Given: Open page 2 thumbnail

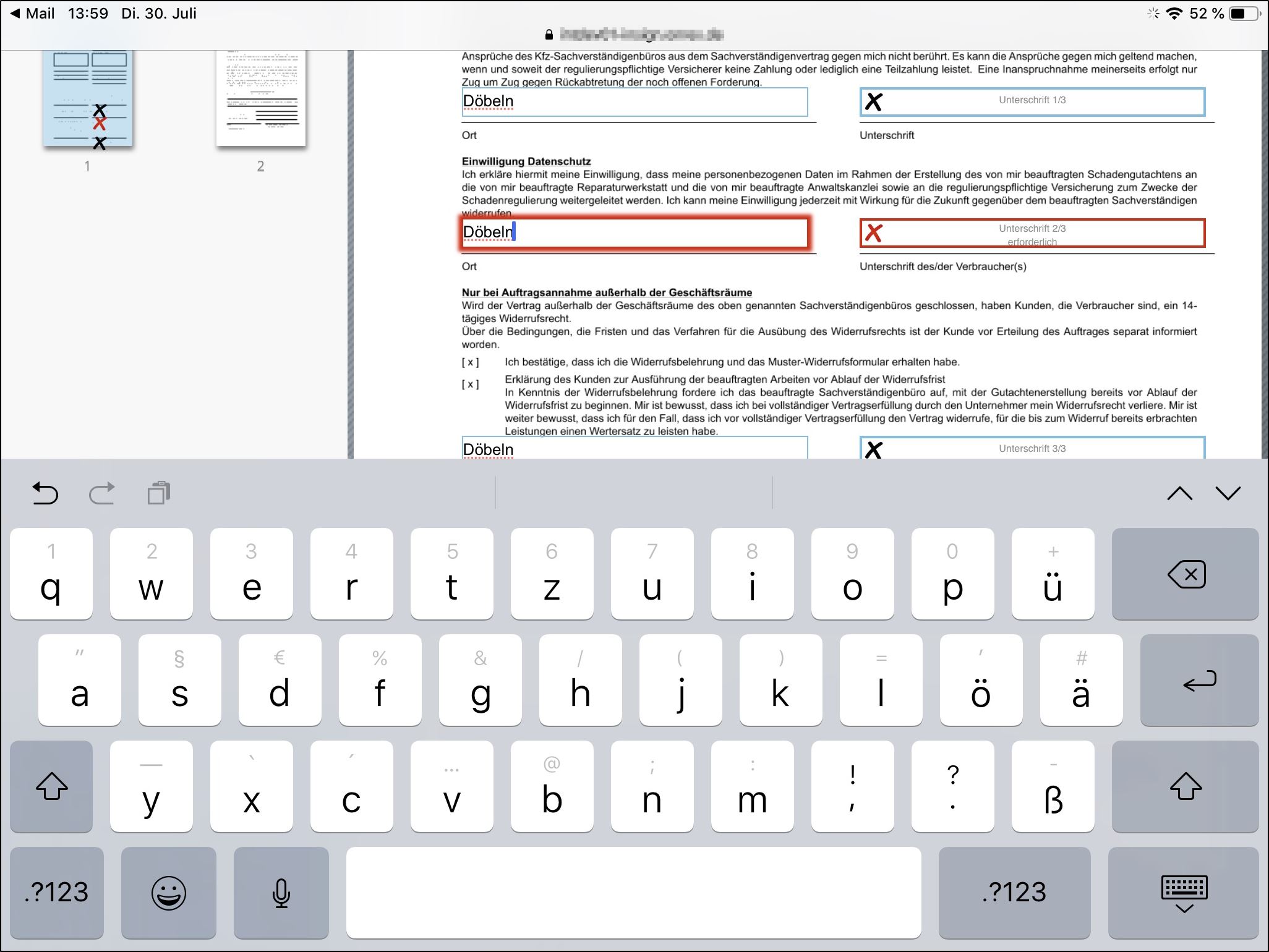Looking at the screenshot, I should tap(260, 99).
